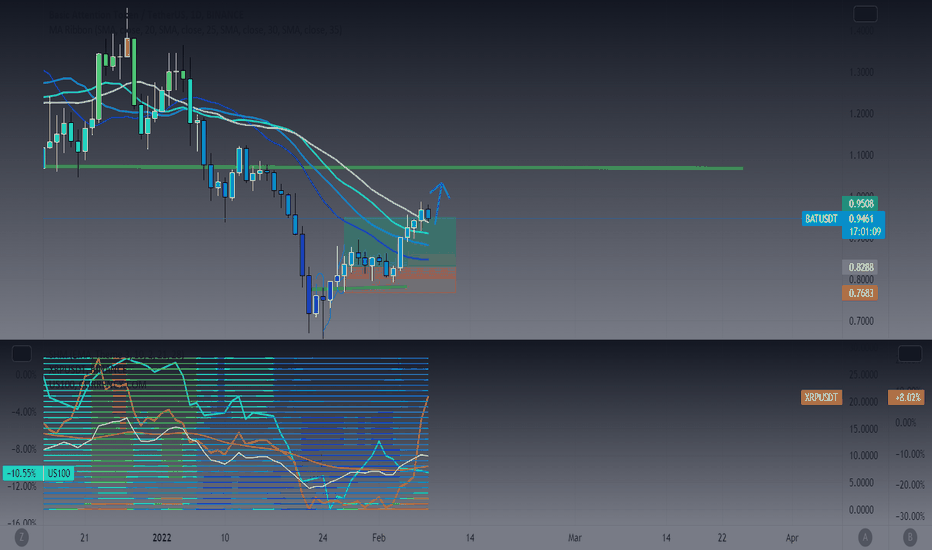Click the Z scale button at bottom left
Image resolution: width=932 pixels, height=550 pixels.
tap(22, 538)
